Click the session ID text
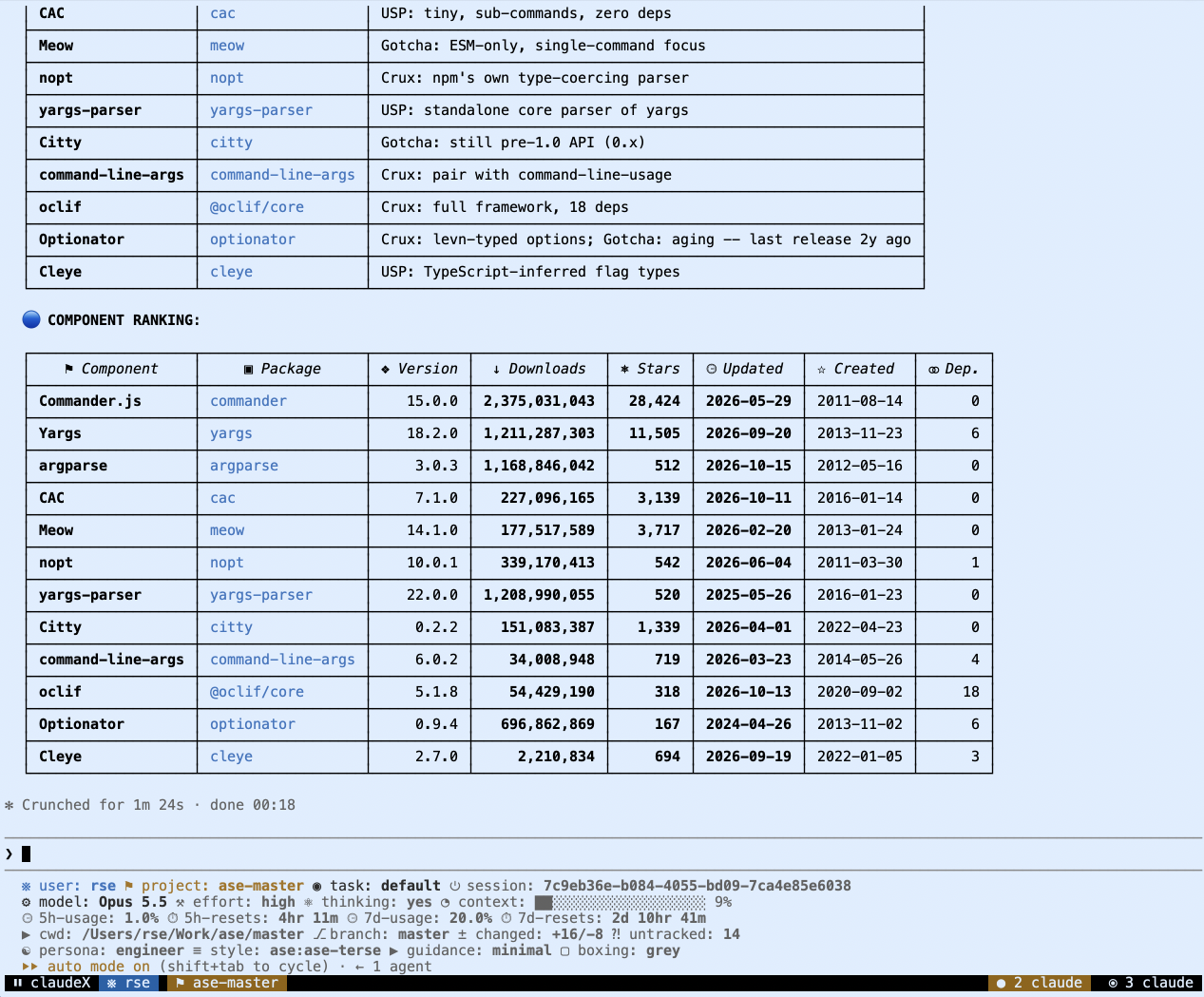 tap(698, 886)
